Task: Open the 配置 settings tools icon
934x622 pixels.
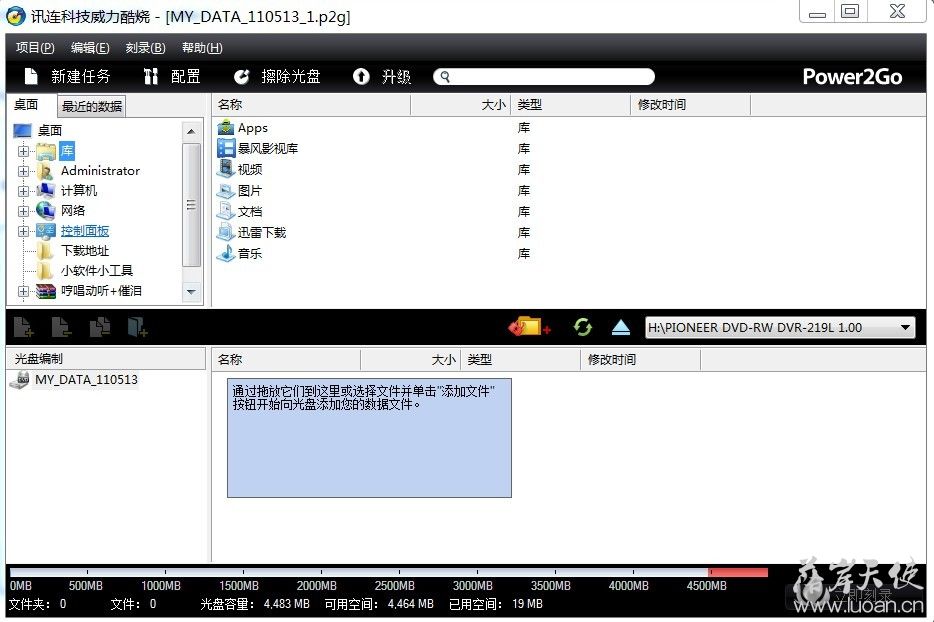Action: pyautogui.click(x=151, y=76)
